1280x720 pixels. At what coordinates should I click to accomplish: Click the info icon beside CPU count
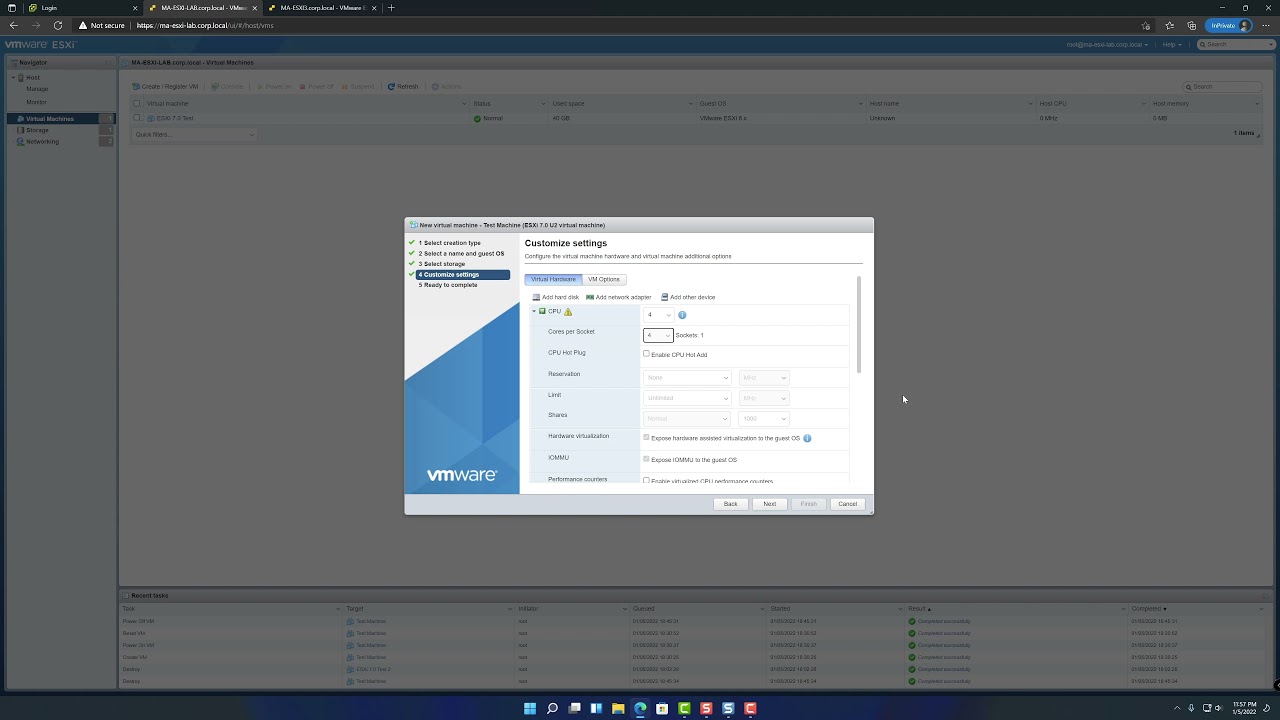(682, 315)
